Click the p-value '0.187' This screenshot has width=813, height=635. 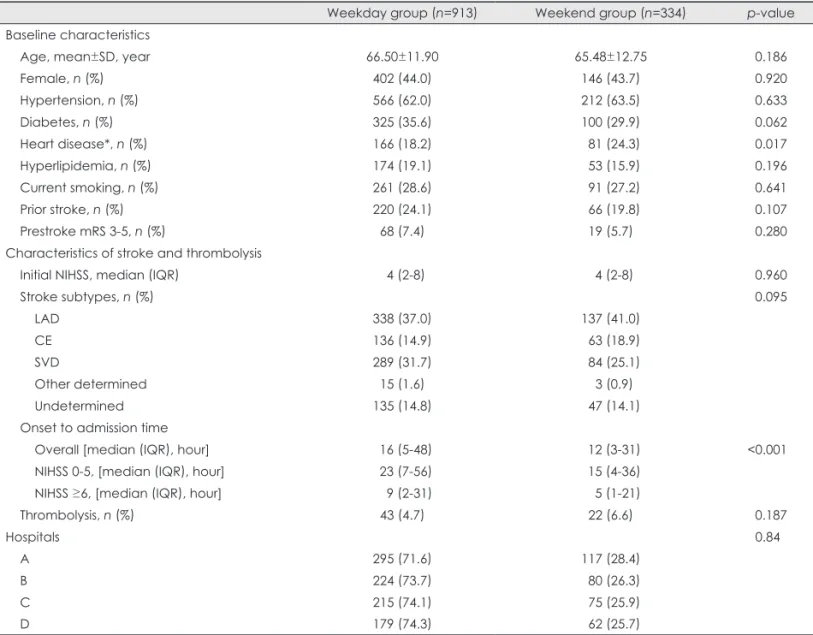tap(770, 515)
